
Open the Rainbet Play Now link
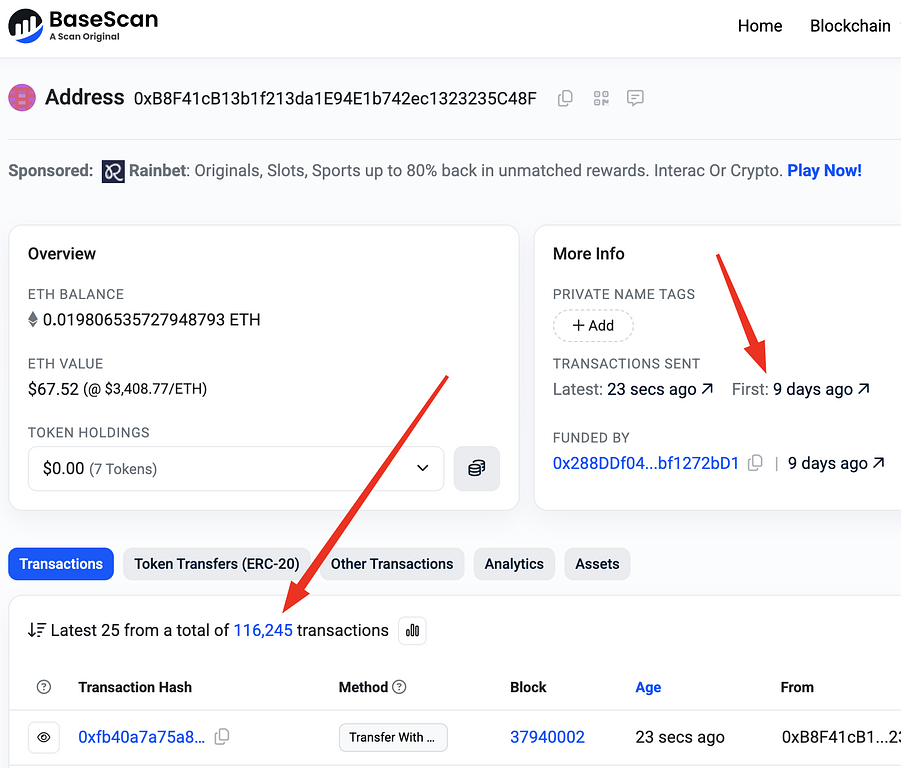(824, 170)
